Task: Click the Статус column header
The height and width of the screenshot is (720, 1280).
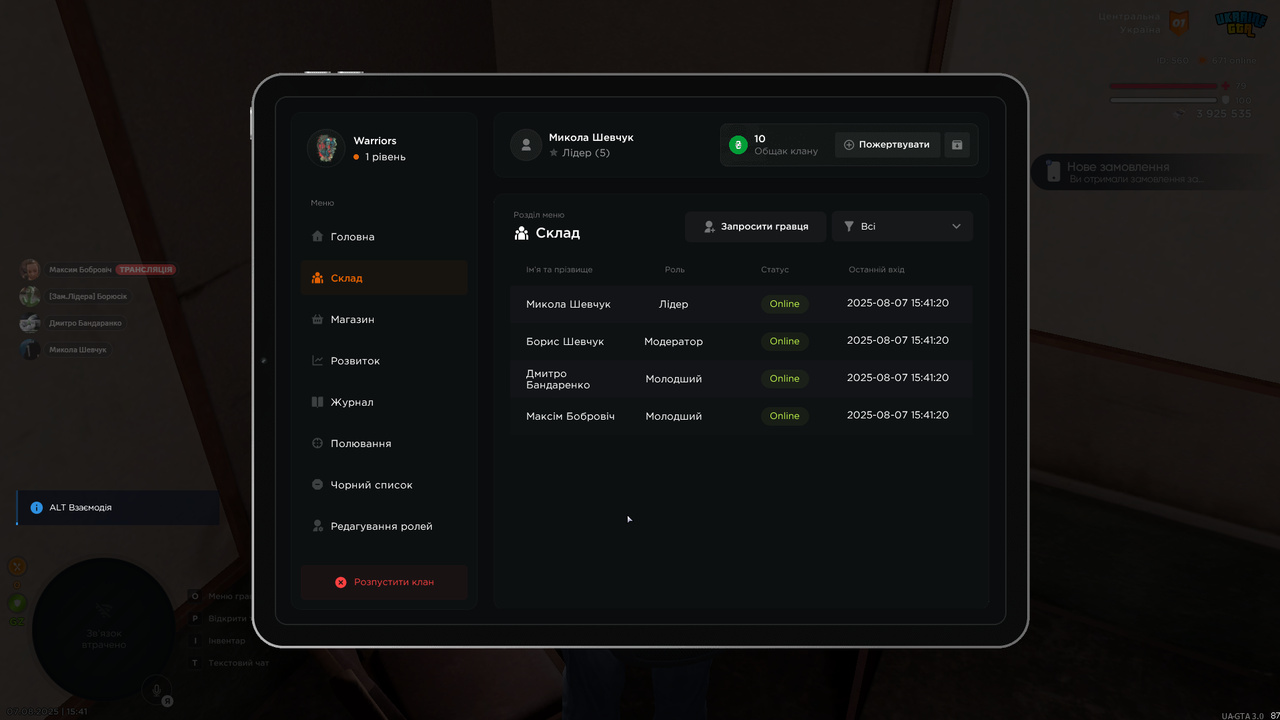Action: pyautogui.click(x=775, y=270)
